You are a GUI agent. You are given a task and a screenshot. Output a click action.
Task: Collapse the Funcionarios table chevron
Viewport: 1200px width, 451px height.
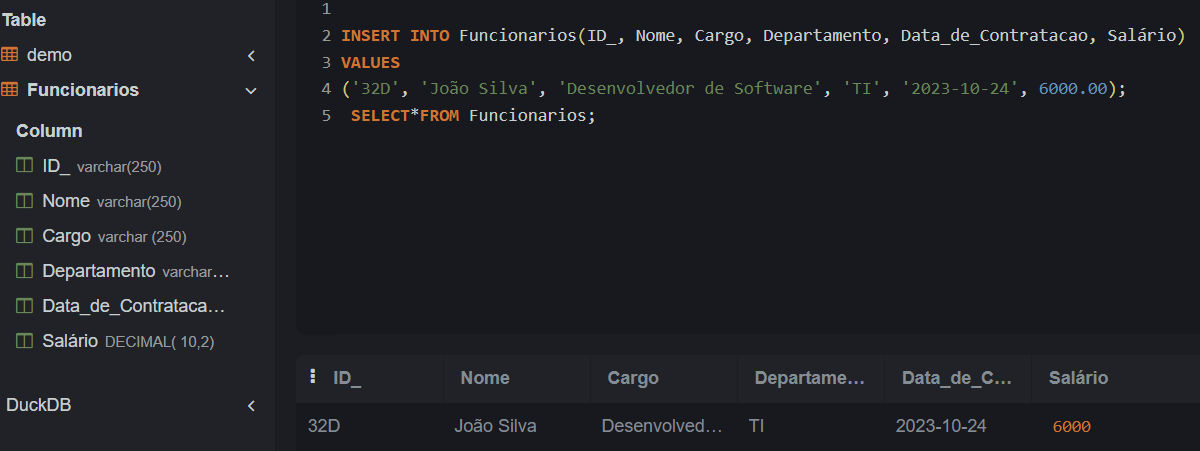point(251,90)
